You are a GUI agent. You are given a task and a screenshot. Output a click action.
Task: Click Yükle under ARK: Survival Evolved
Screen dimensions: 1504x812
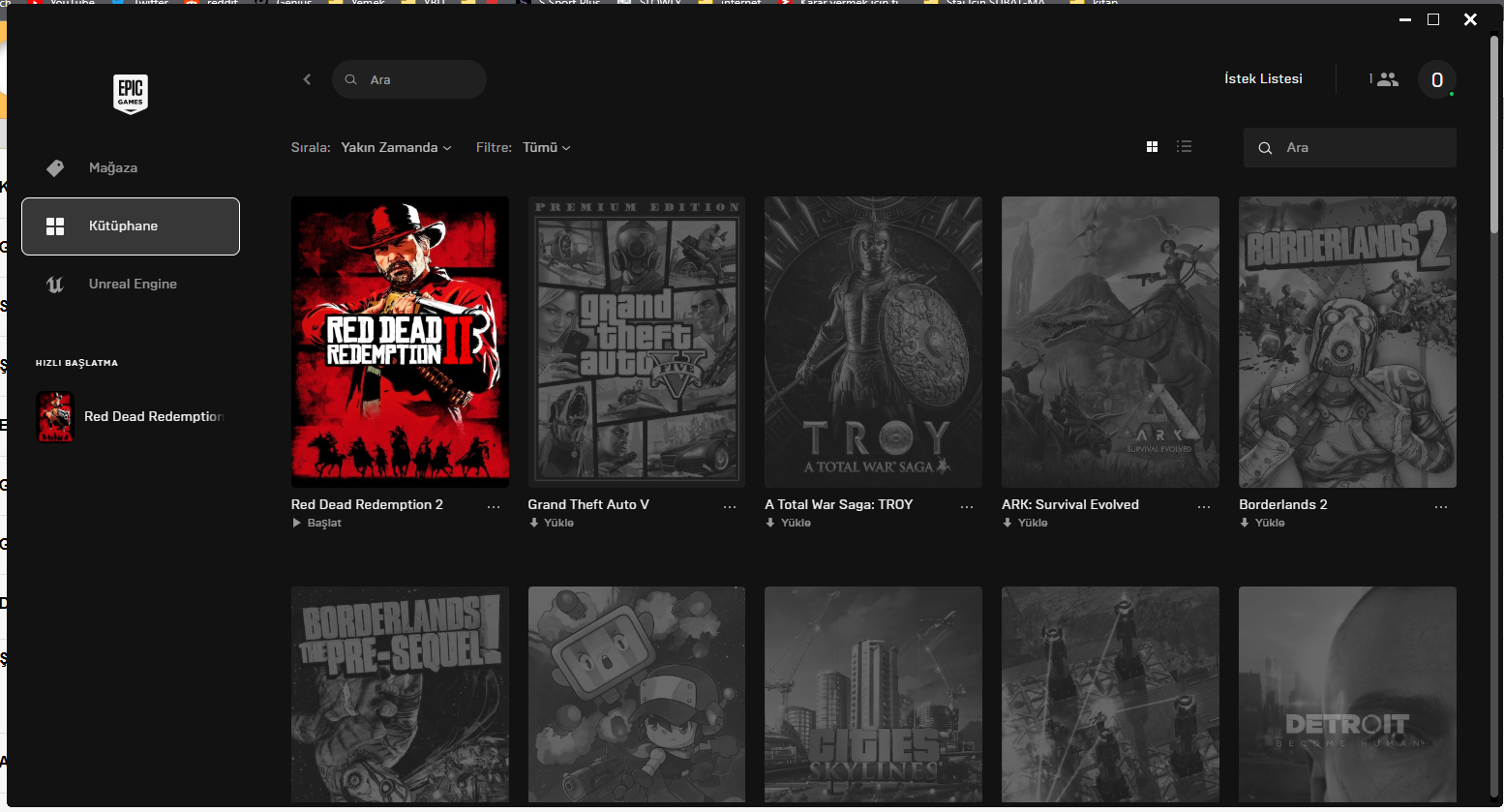[x=1026, y=523]
